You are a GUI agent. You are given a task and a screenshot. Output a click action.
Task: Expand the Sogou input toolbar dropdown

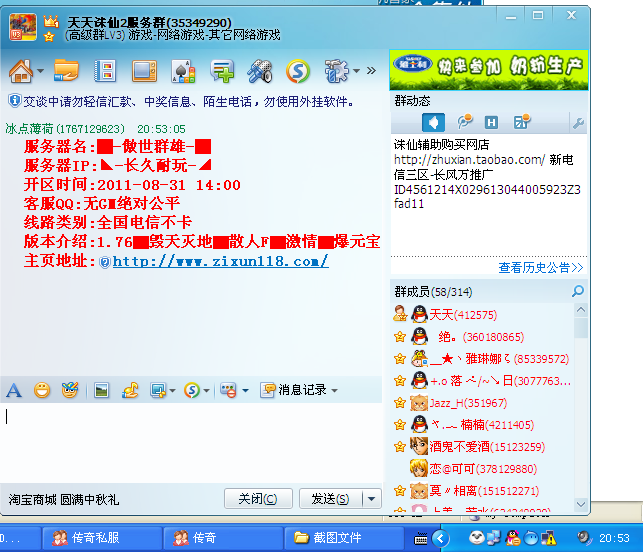coord(206,390)
